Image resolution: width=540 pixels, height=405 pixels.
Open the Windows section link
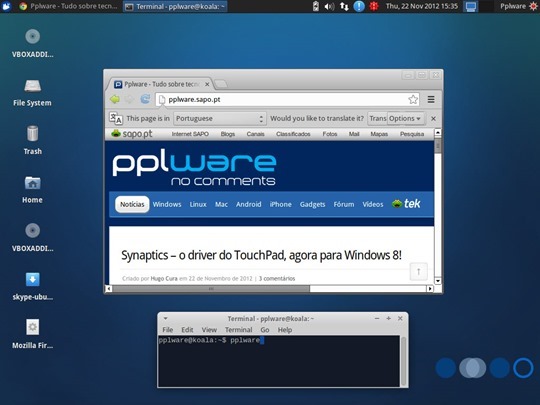click(167, 204)
